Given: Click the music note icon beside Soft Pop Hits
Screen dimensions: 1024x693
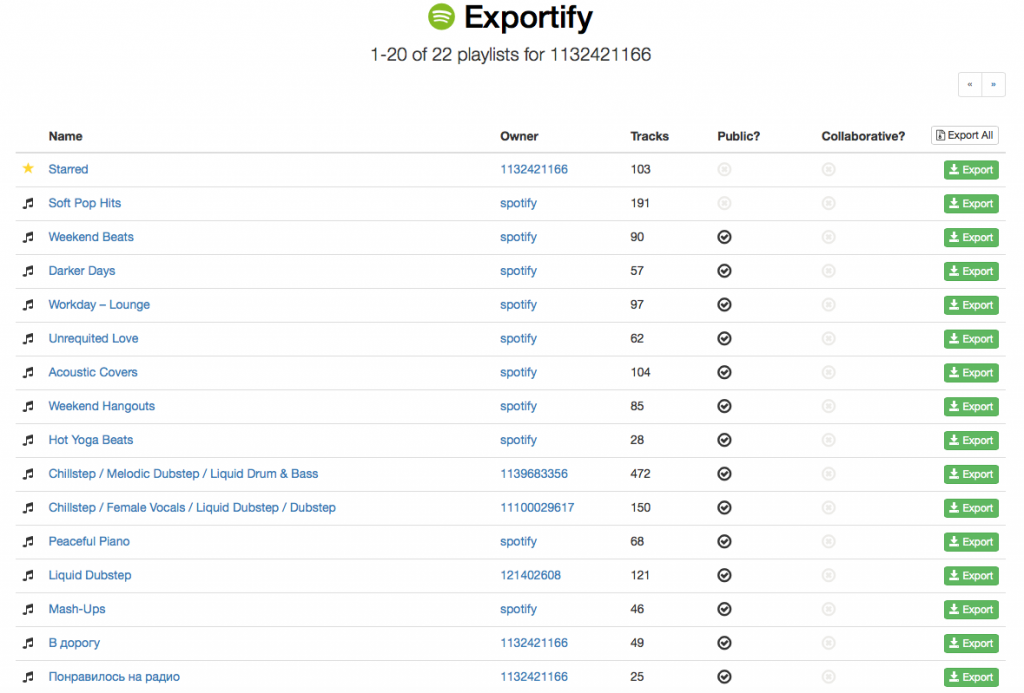Looking at the screenshot, I should [x=28, y=203].
